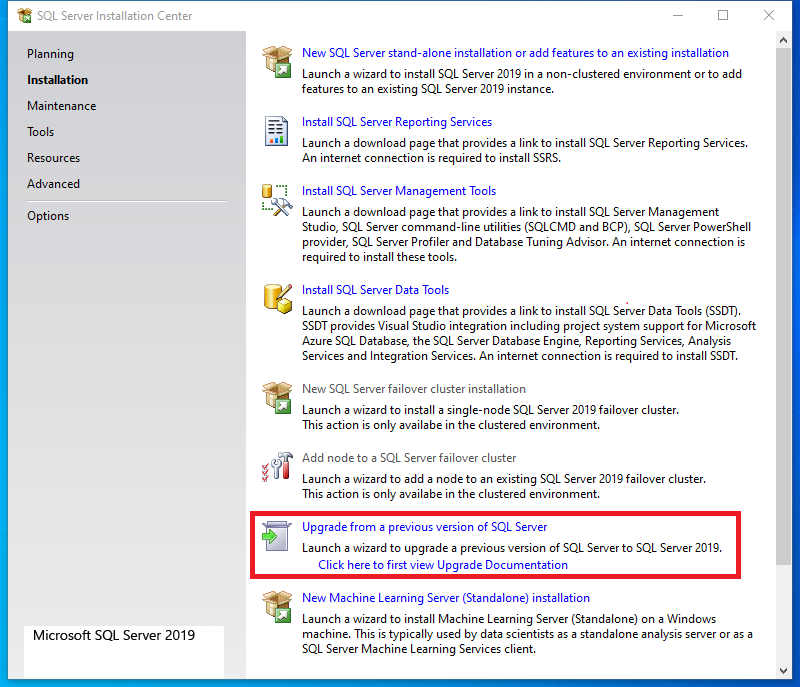Click the Upgrade green arrow icon
This screenshot has width=800, height=687.
point(276,536)
